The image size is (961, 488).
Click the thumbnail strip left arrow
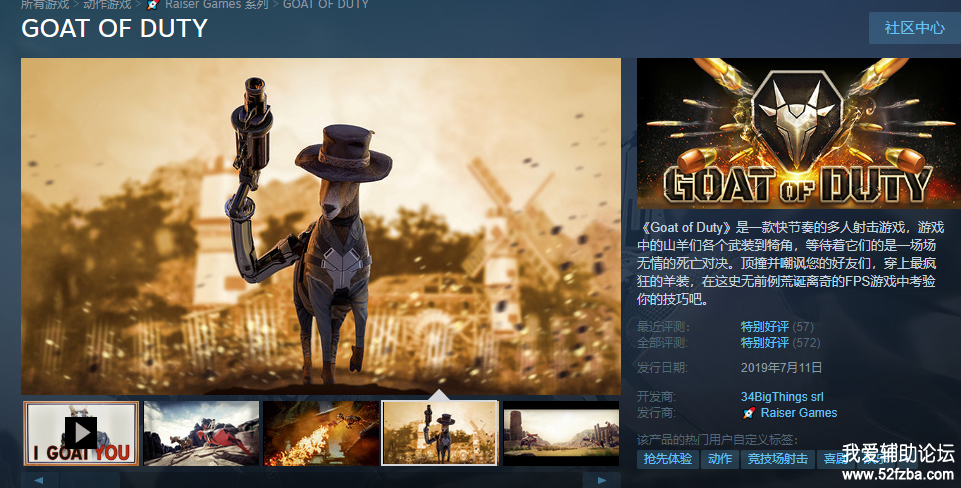(x=40, y=480)
